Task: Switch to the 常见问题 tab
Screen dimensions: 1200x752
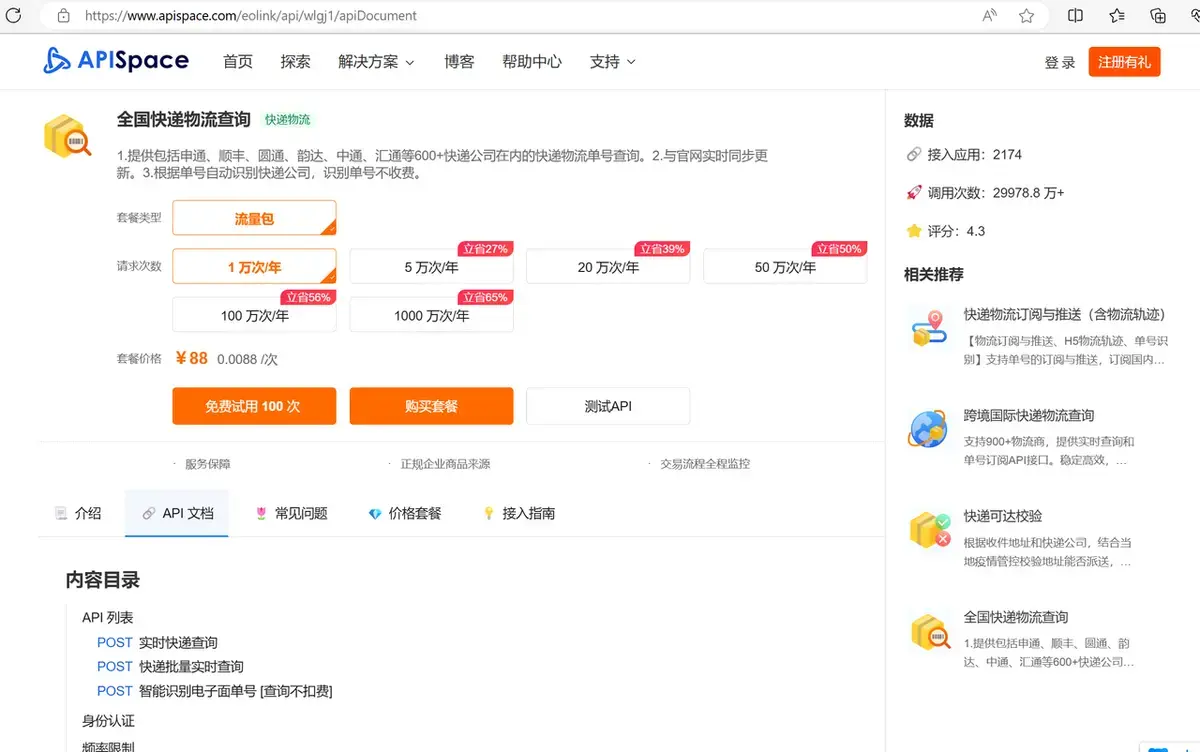Action: (291, 513)
